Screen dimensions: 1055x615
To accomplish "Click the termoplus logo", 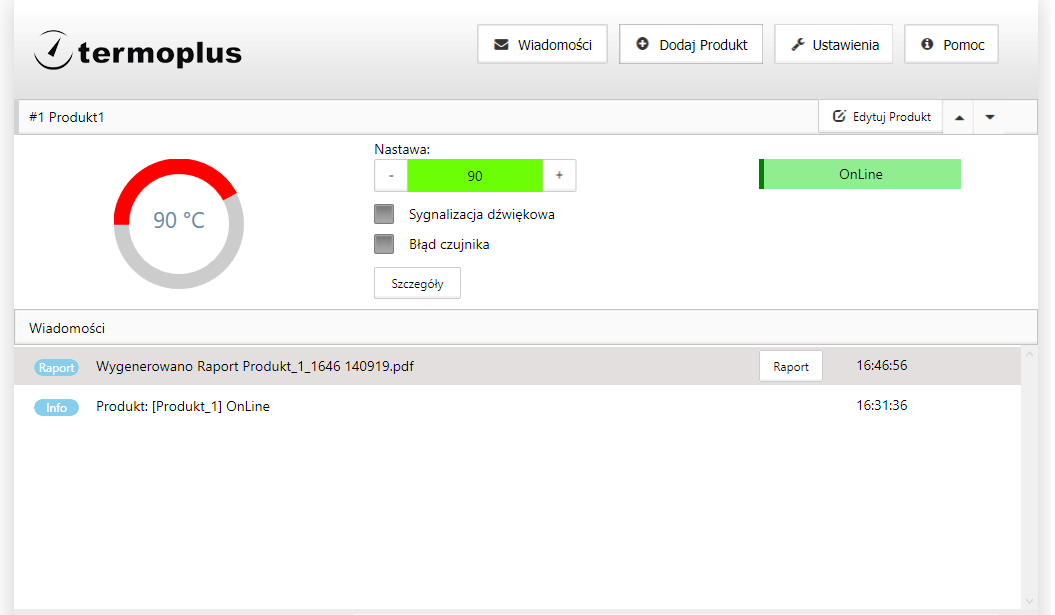I will 138,50.
